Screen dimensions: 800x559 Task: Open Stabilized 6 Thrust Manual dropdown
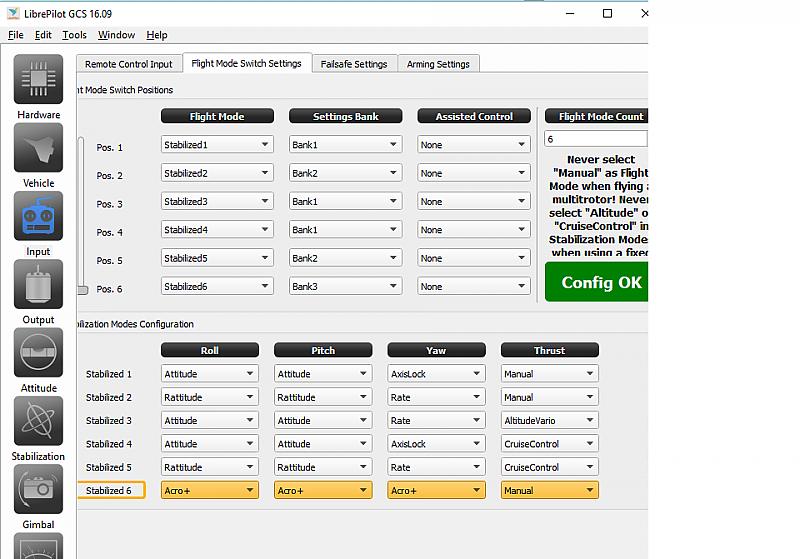pos(549,491)
